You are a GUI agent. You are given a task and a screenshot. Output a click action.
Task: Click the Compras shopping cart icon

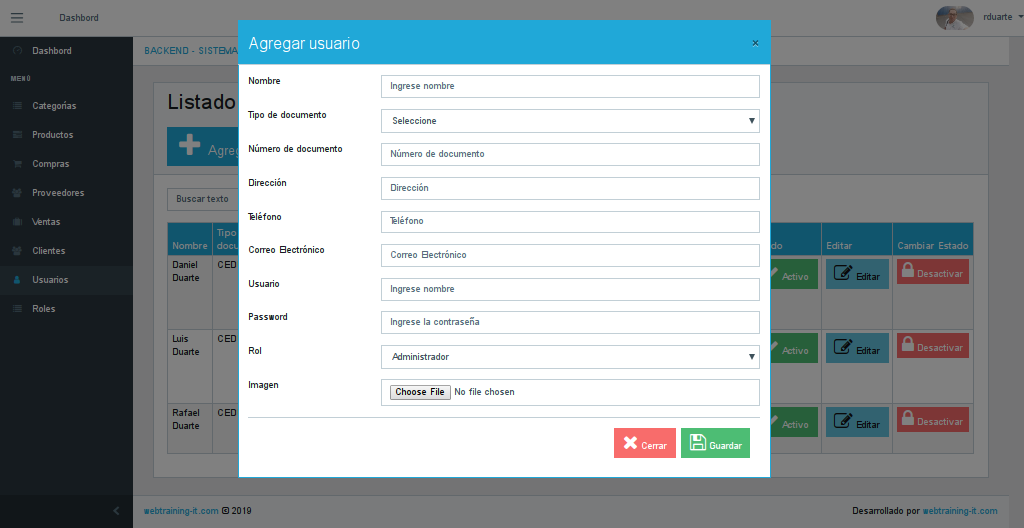[17, 164]
